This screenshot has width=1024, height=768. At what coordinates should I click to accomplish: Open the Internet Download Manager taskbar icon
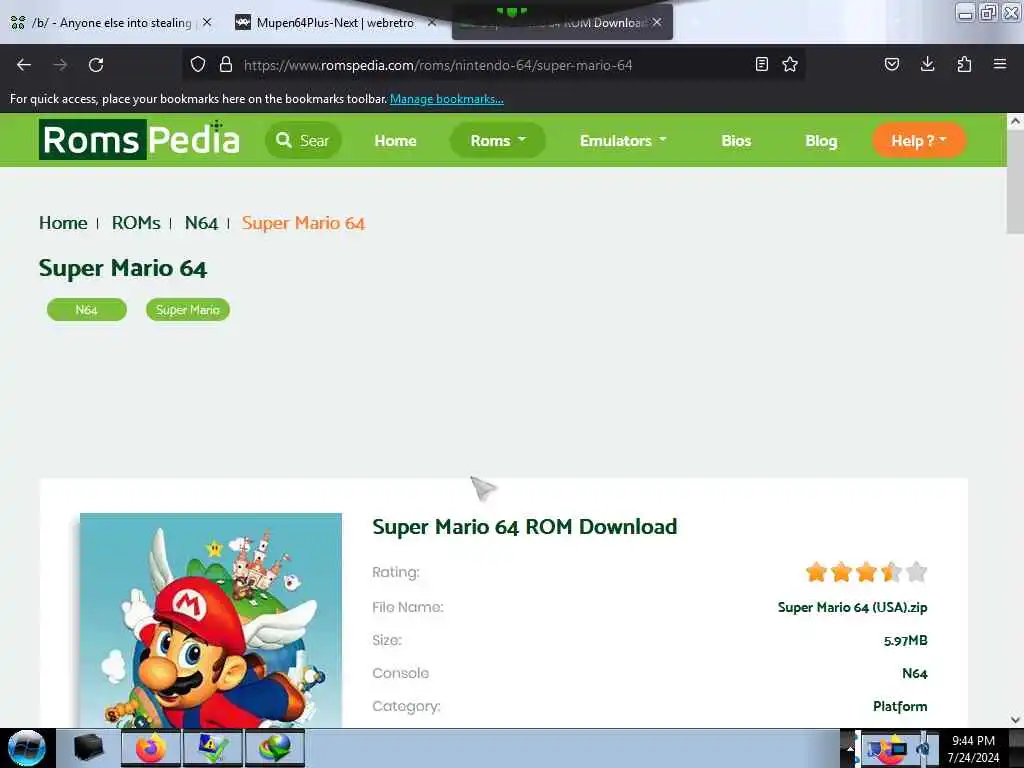274,748
